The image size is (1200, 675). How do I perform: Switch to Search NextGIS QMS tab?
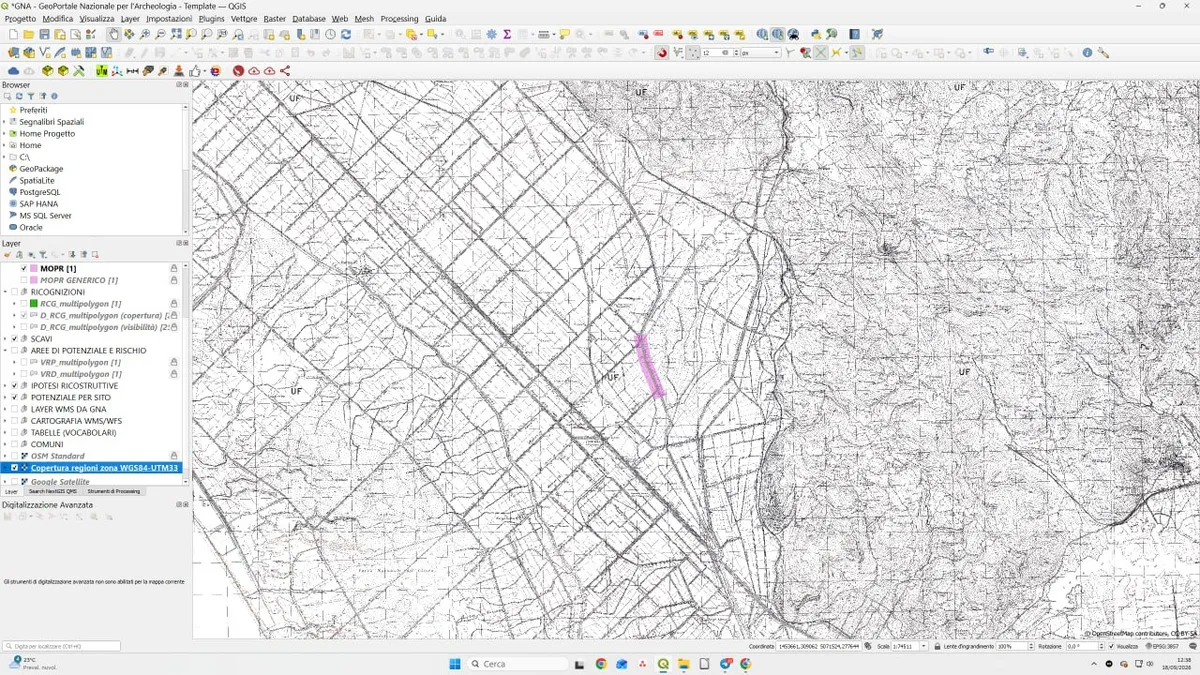click(x=52, y=491)
